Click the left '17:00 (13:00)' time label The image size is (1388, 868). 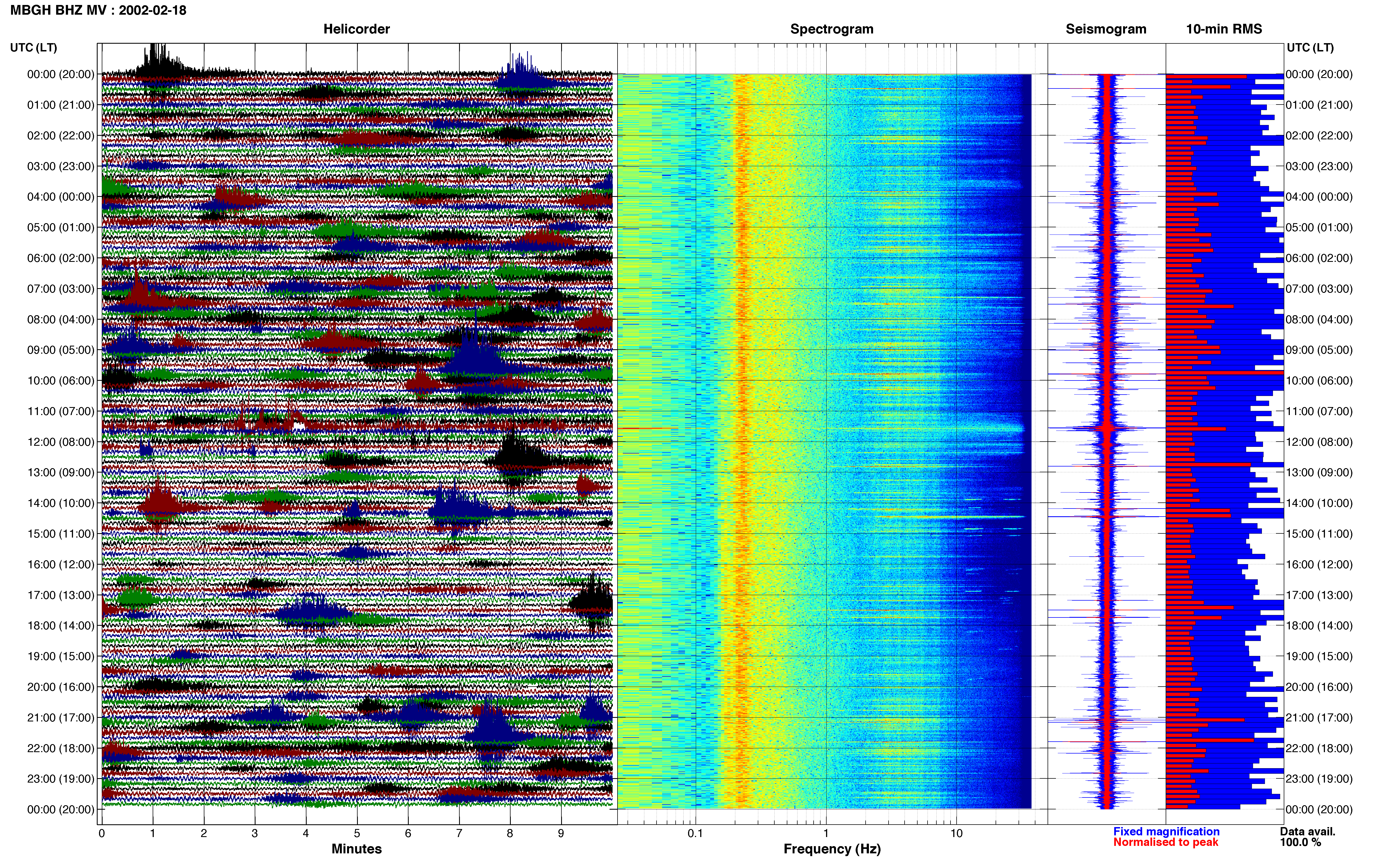point(60,595)
